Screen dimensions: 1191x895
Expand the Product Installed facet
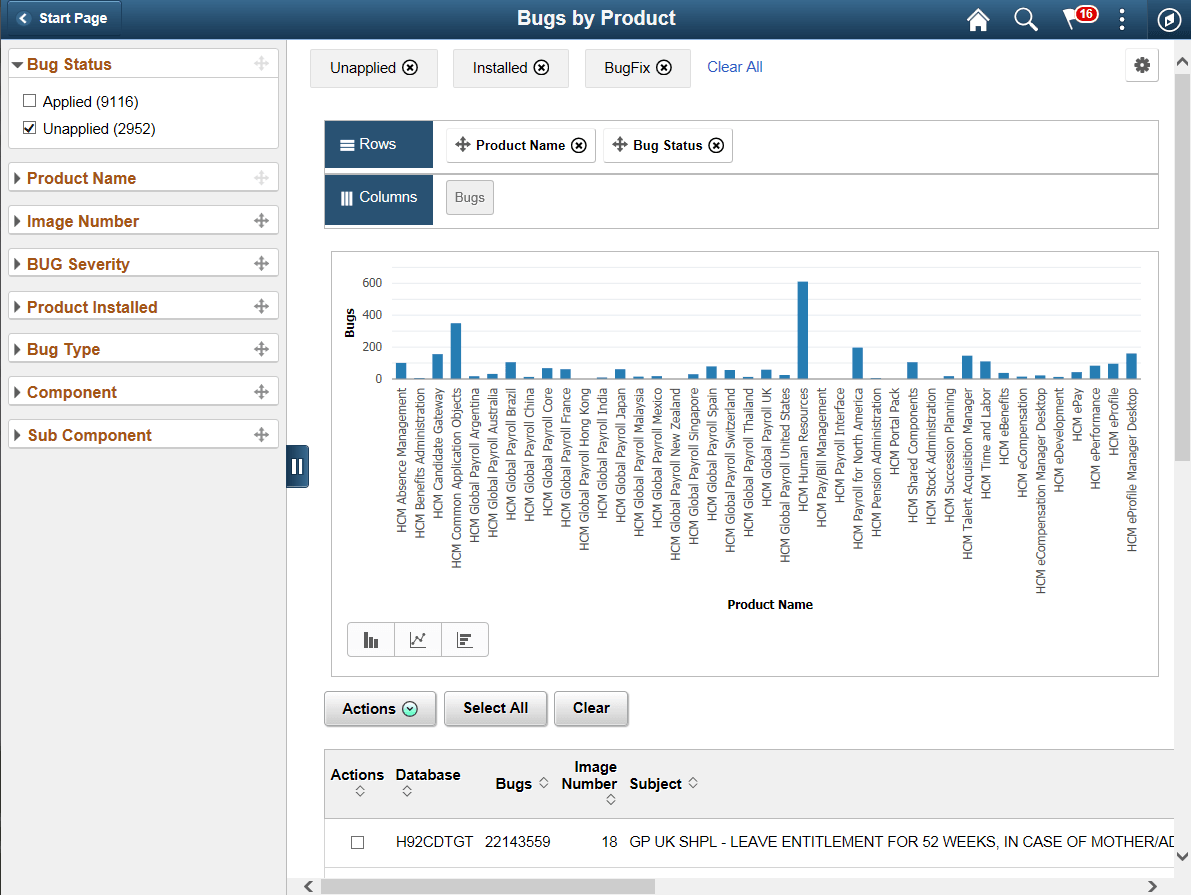click(x=17, y=307)
